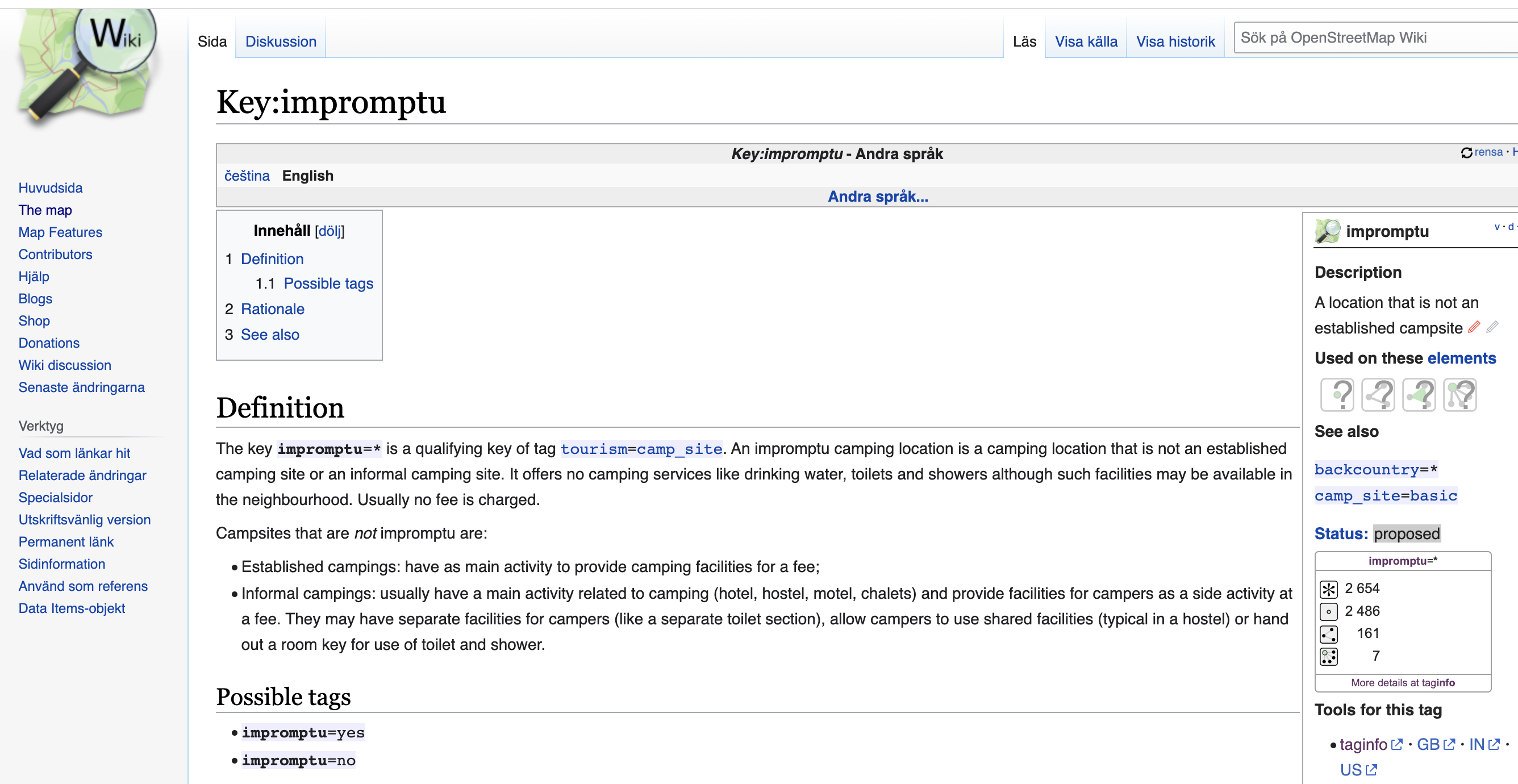Click the way element usage icon
Screen dimensions: 1518x784
[x=1378, y=394]
